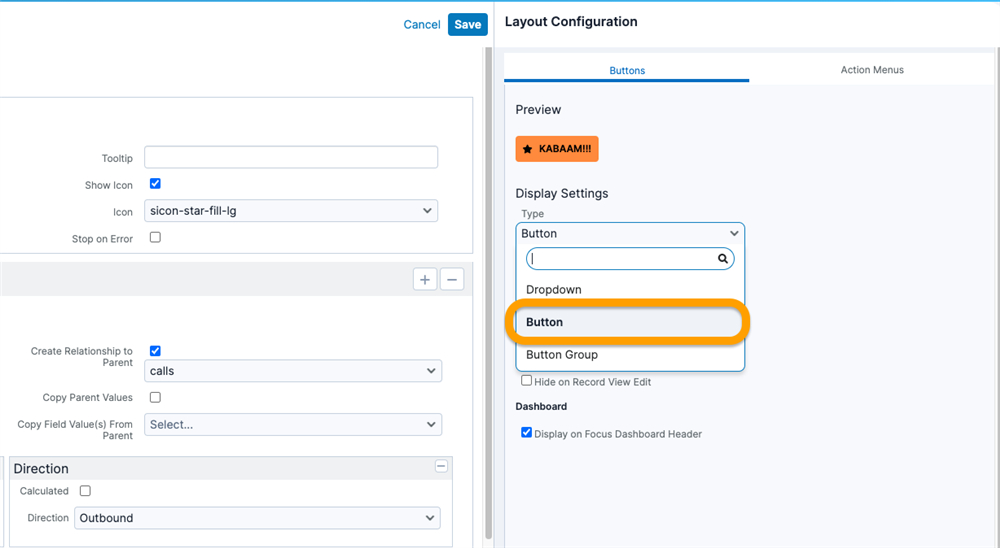
Task: Open the calls relationship dropdown
Action: click(293, 371)
